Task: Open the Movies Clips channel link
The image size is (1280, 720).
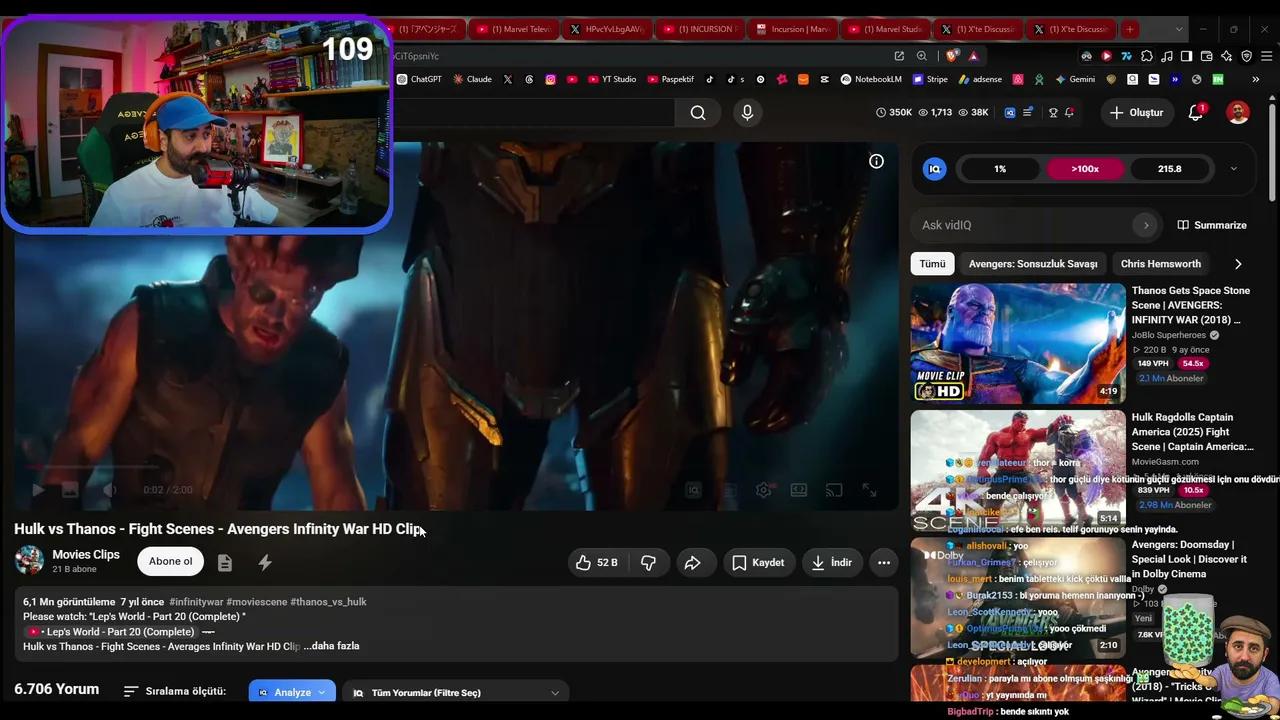Action: click(x=86, y=555)
